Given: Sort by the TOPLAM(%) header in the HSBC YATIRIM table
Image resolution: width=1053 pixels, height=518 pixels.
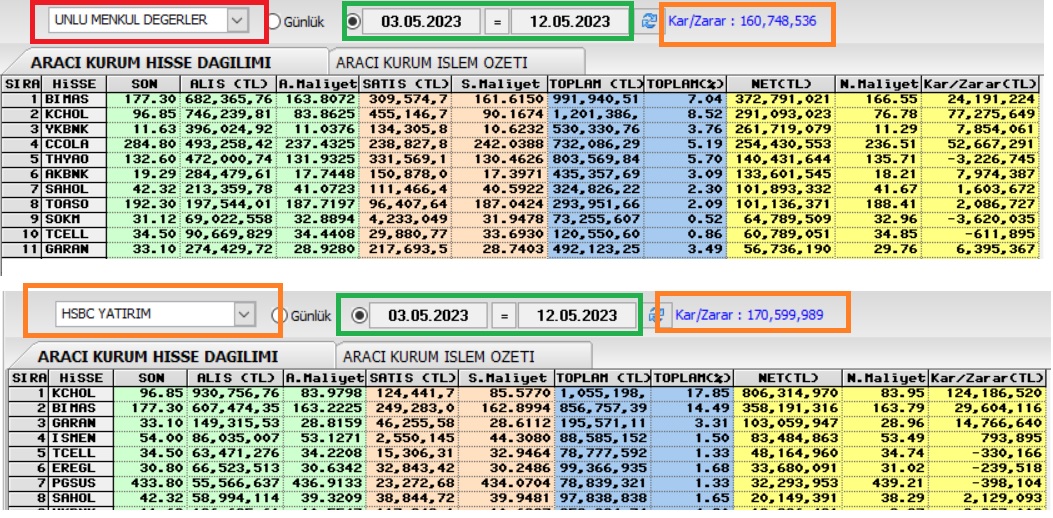Looking at the screenshot, I should pos(692,378).
